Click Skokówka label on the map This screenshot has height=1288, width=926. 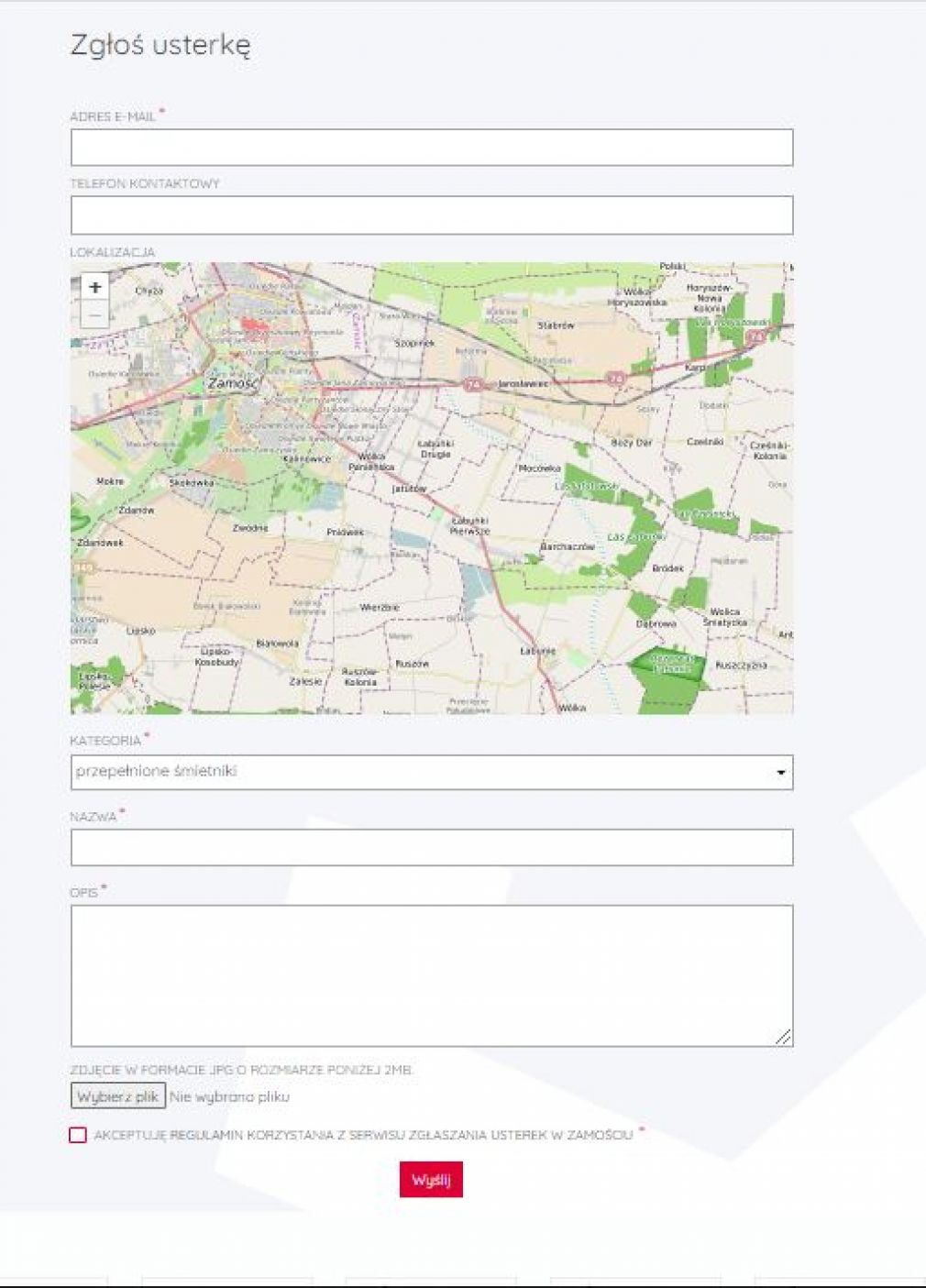coord(192,482)
